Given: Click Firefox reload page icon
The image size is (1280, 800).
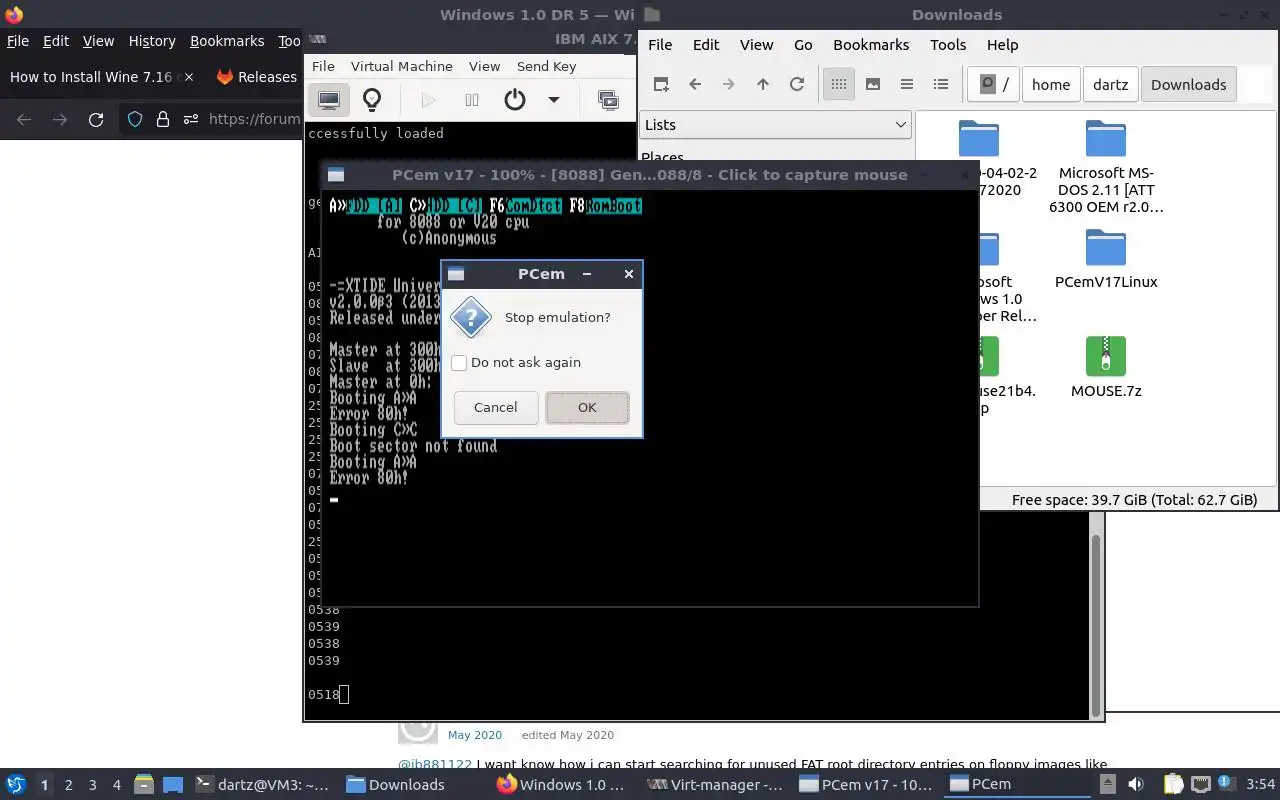Looking at the screenshot, I should [96, 119].
